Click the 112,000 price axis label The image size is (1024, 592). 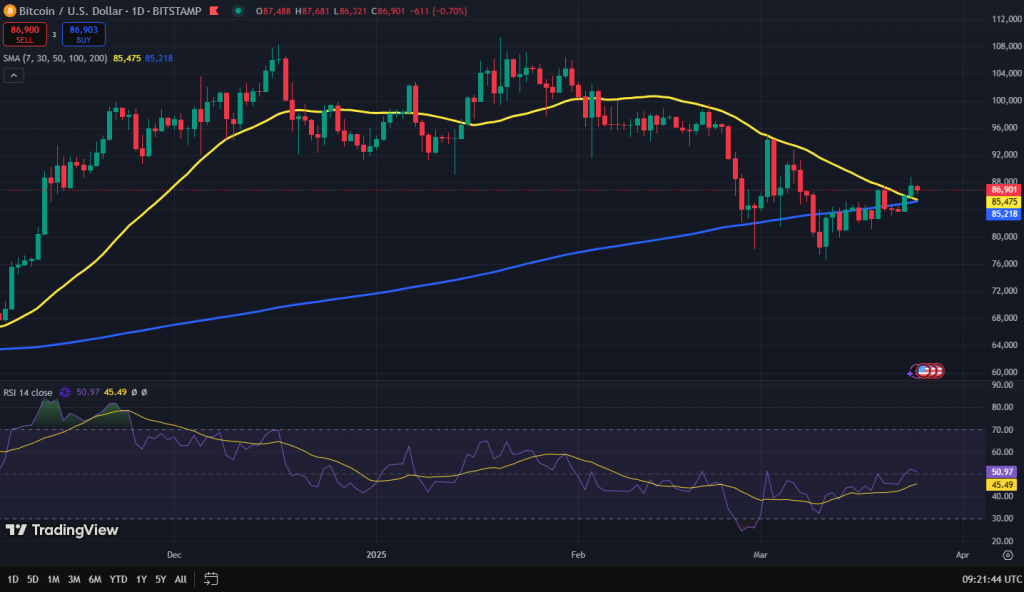pos(1006,19)
